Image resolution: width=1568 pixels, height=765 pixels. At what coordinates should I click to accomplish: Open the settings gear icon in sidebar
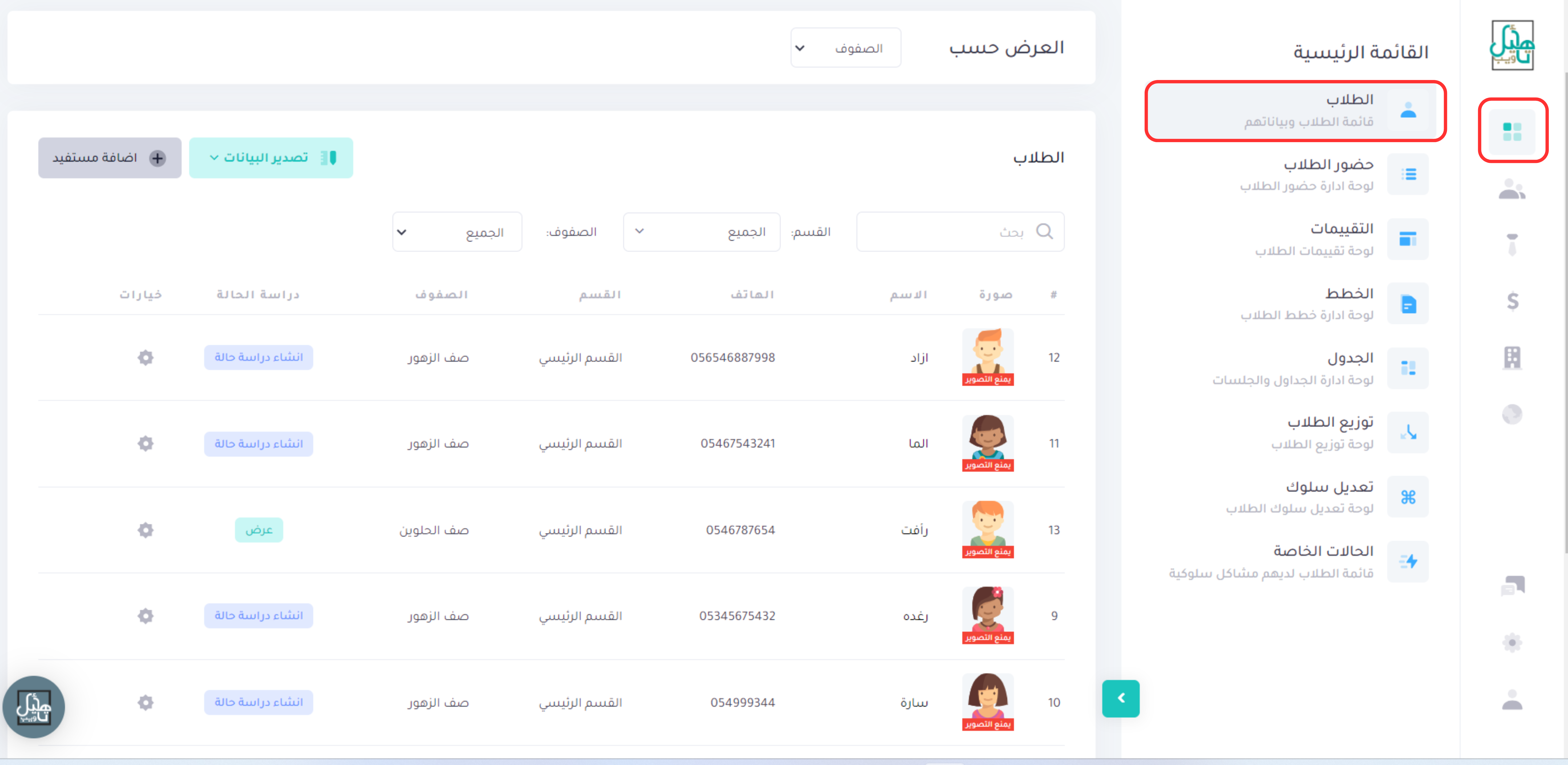pyautogui.click(x=1512, y=643)
